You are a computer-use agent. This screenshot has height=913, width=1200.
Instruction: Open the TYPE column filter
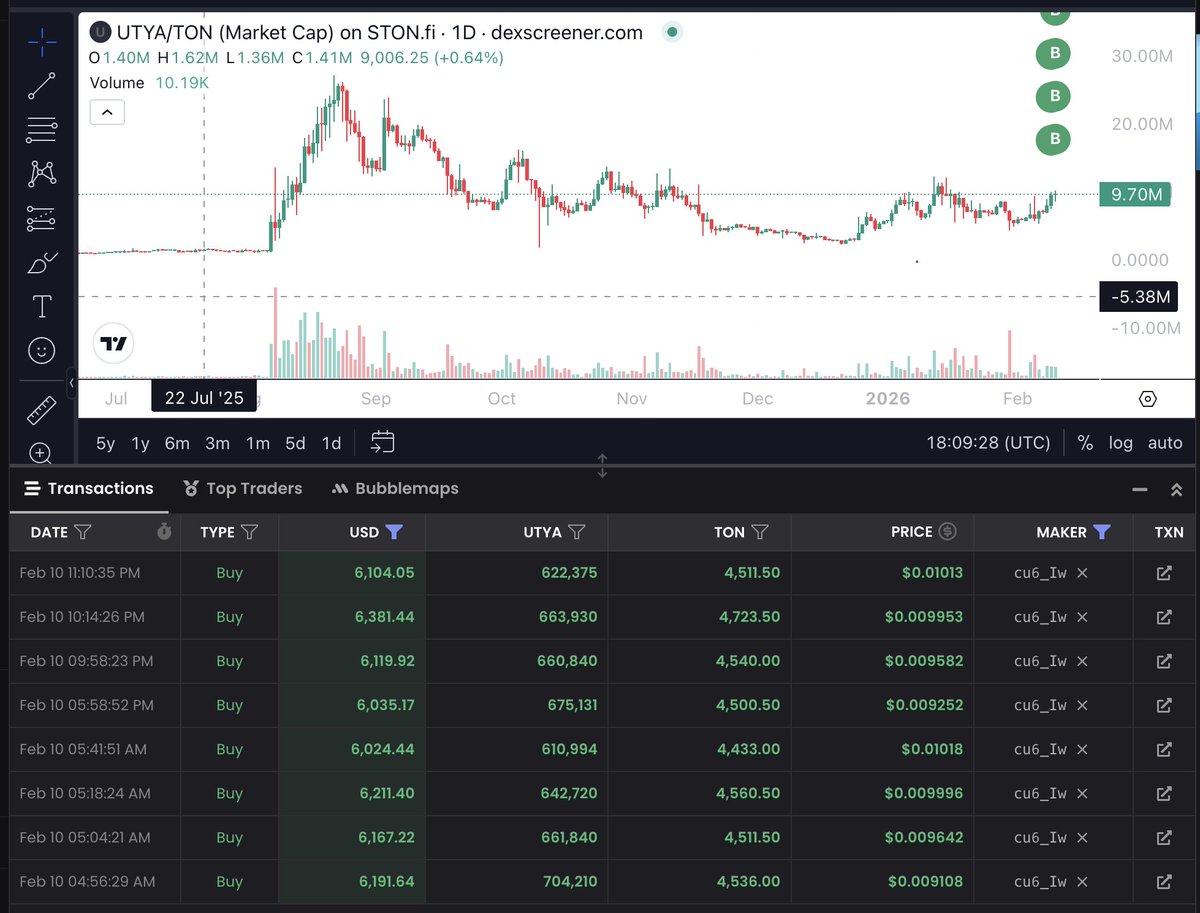(x=250, y=532)
